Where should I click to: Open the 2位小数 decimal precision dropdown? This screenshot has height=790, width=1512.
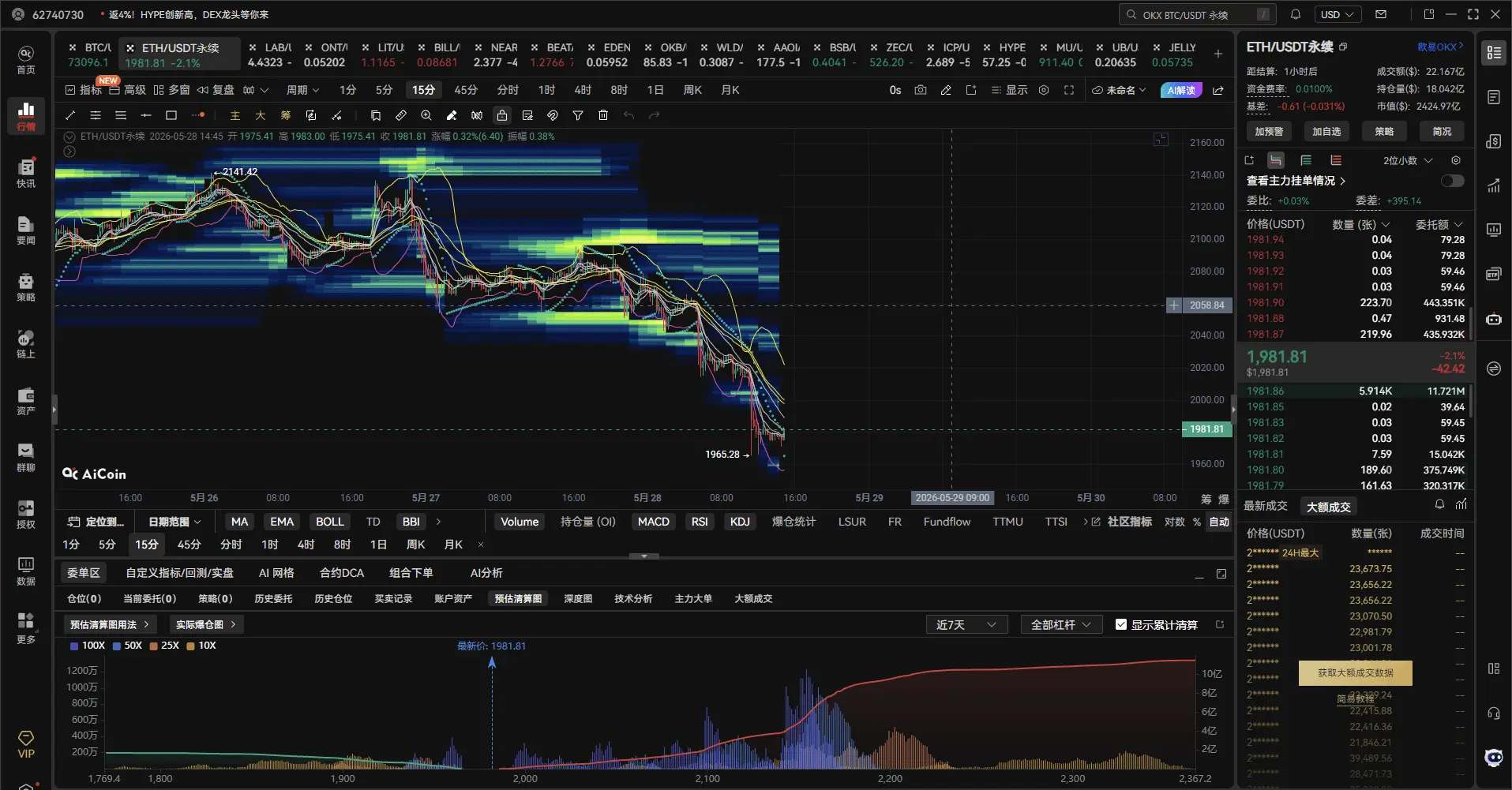point(1407,160)
